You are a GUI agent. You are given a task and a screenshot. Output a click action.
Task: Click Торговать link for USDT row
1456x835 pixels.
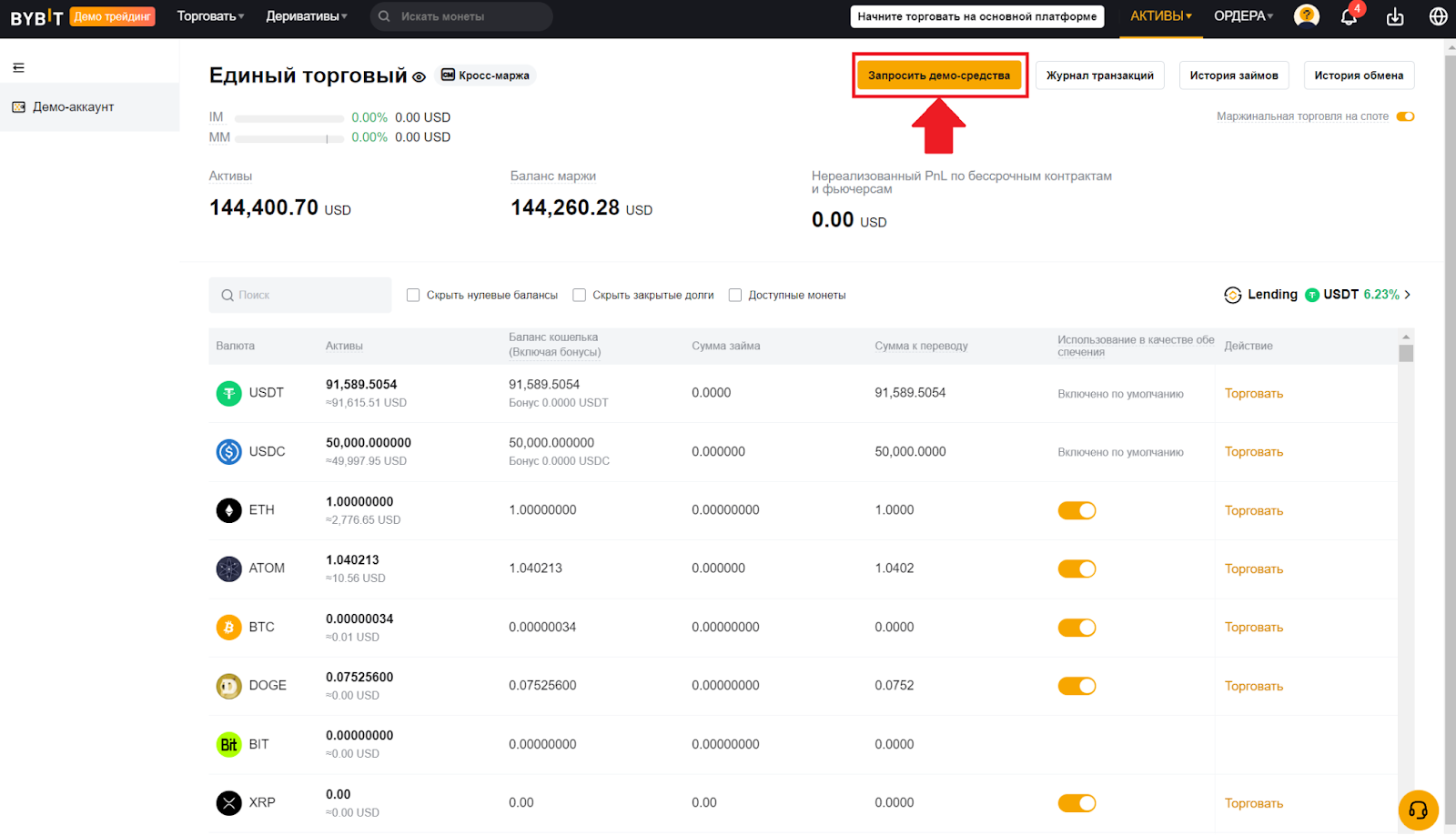pyautogui.click(x=1253, y=394)
